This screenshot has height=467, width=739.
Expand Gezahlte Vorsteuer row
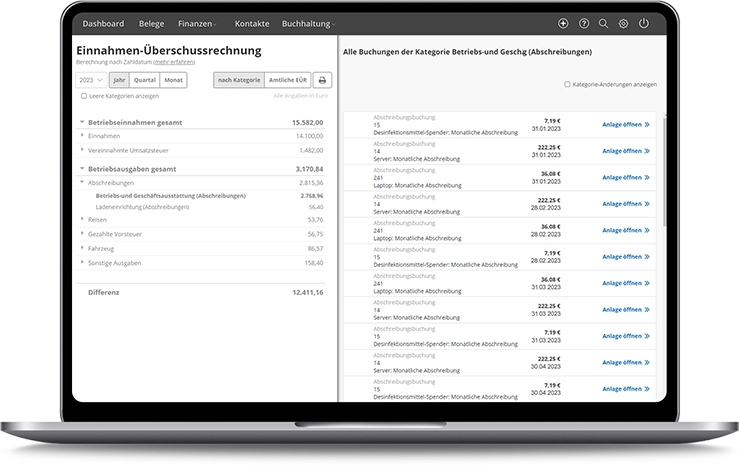point(82,233)
